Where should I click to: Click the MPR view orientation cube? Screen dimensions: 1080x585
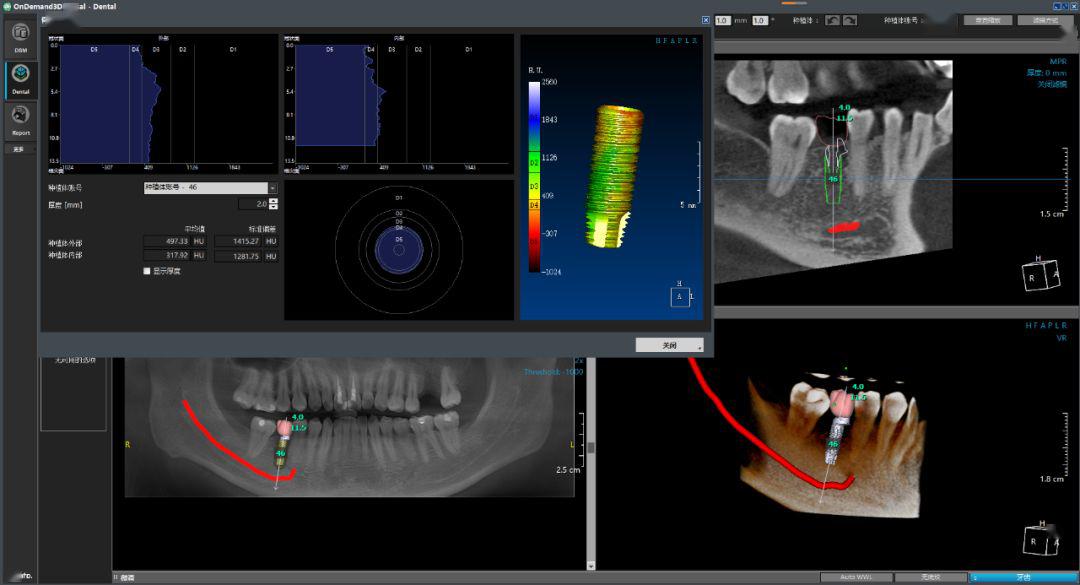pyautogui.click(x=1040, y=275)
